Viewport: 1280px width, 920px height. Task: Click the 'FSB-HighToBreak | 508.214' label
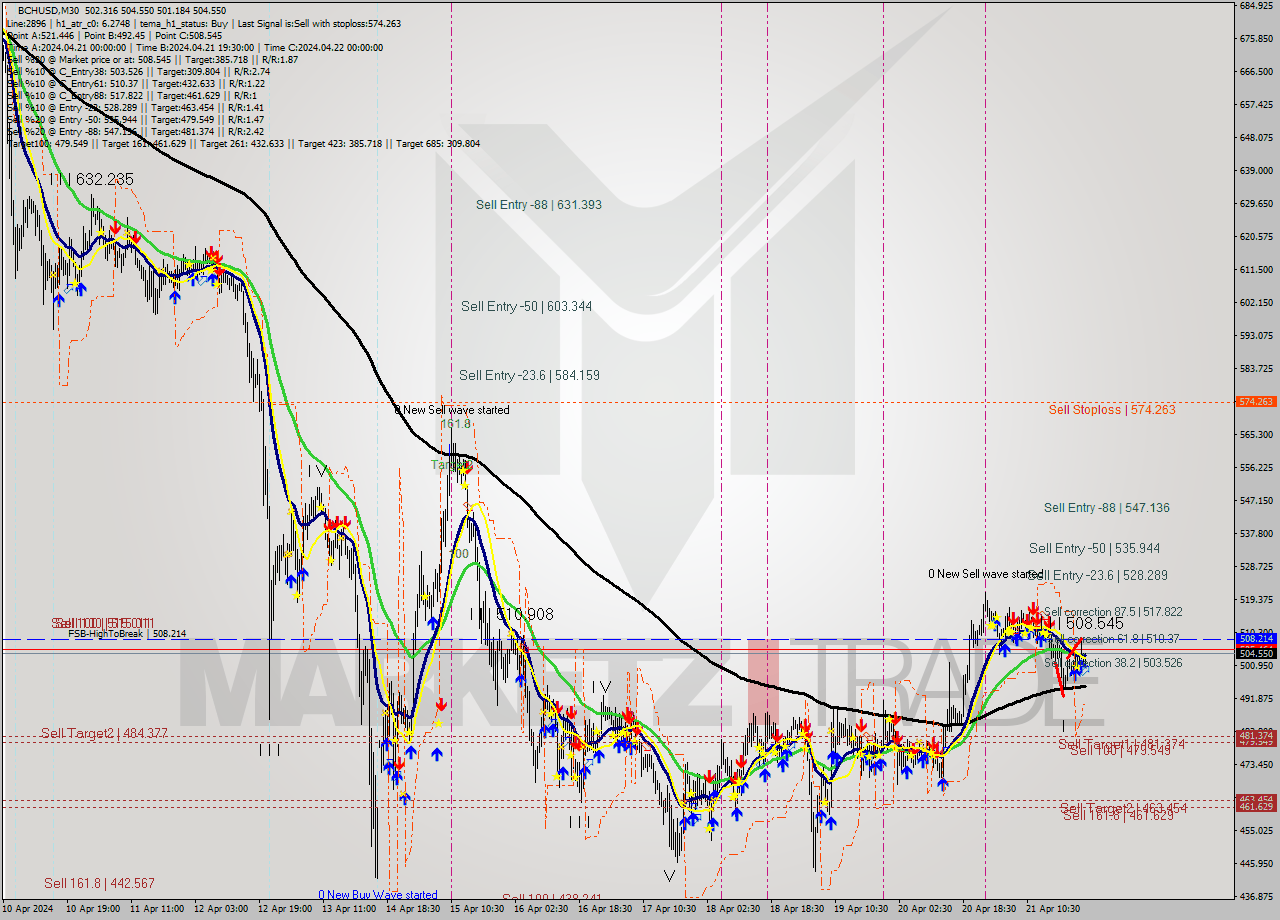[x=127, y=634]
